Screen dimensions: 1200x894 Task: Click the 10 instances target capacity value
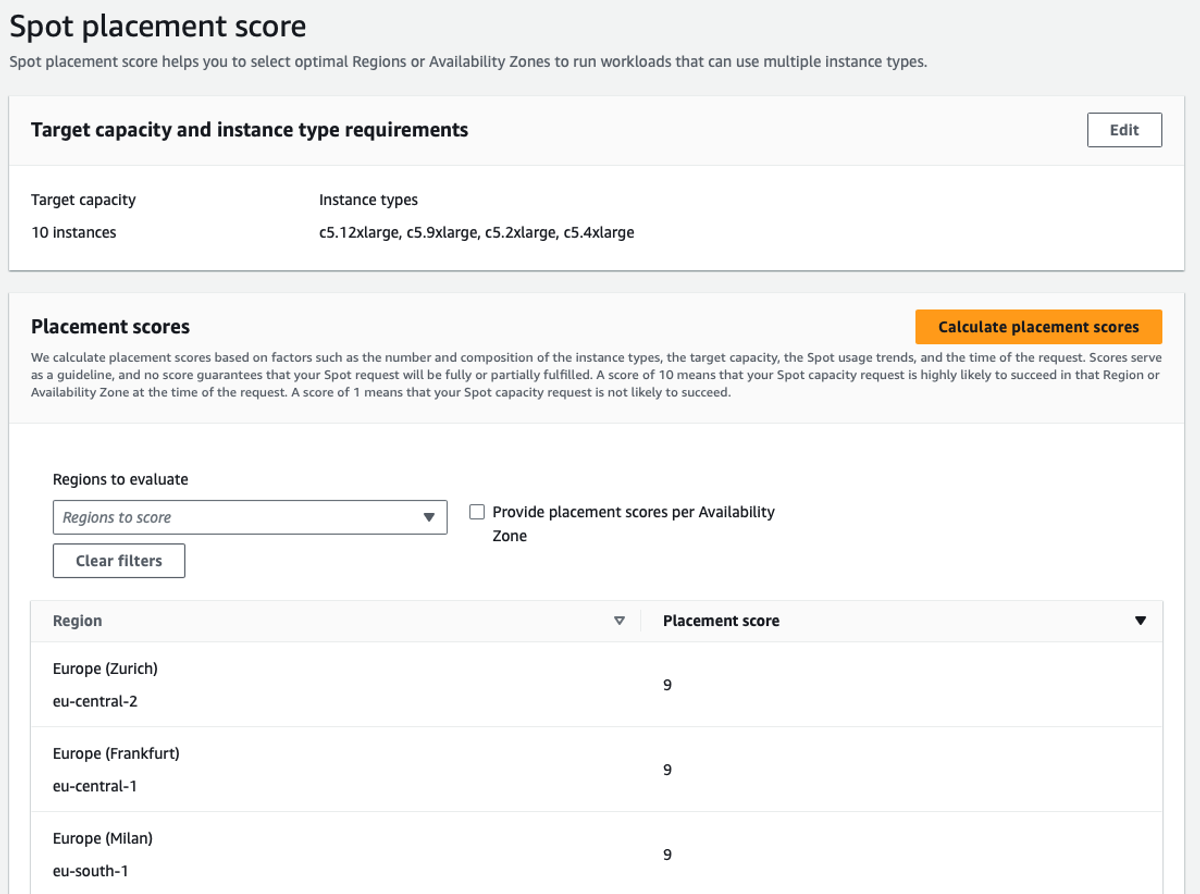73,232
